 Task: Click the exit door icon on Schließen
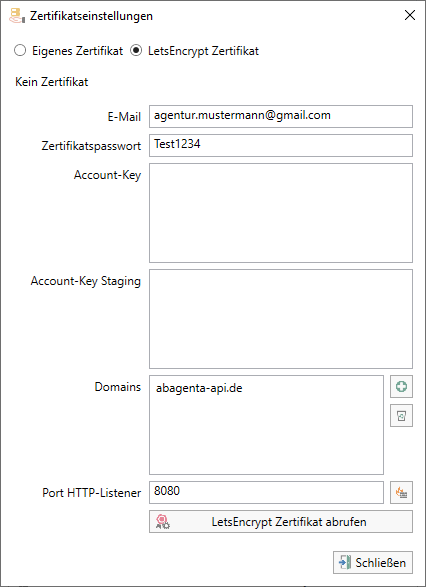345,562
